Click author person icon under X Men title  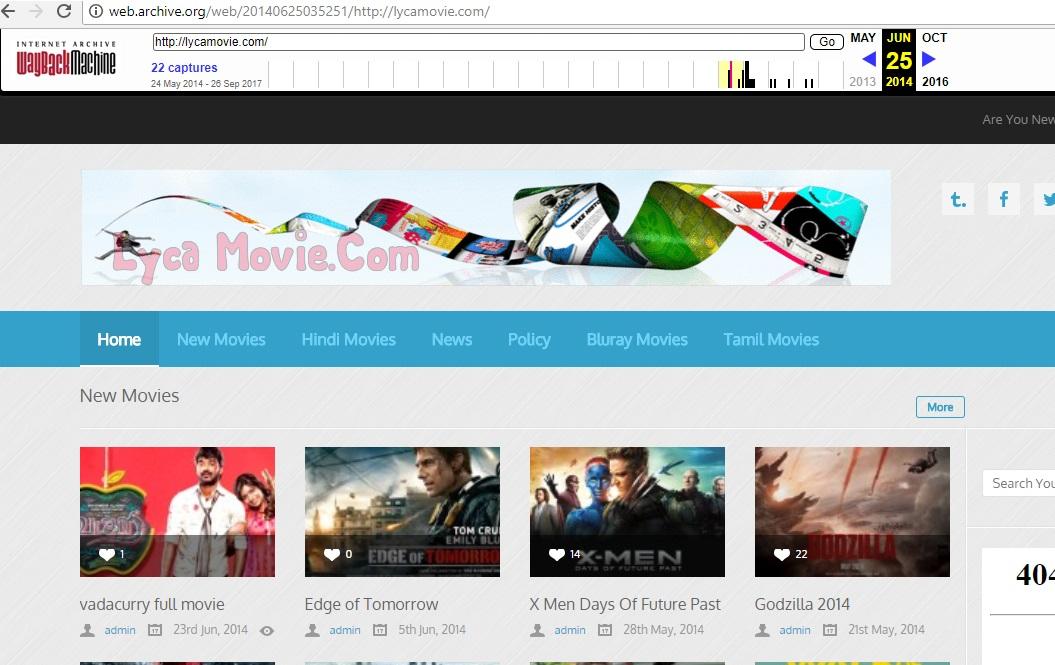(537, 630)
